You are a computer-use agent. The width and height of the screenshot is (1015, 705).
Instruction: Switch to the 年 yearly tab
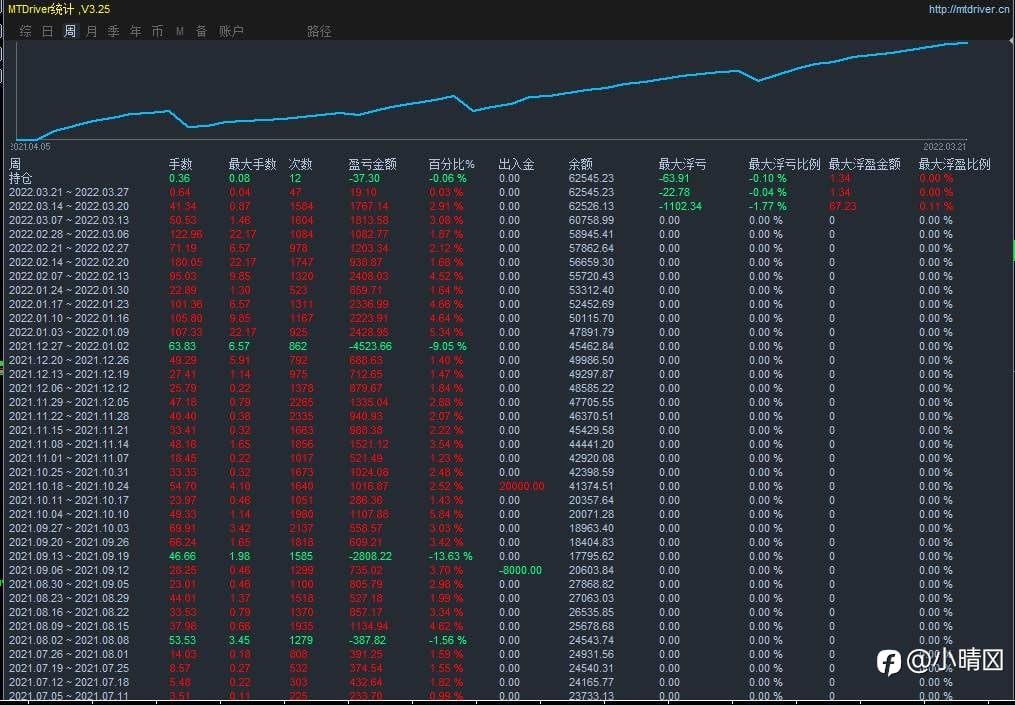136,31
